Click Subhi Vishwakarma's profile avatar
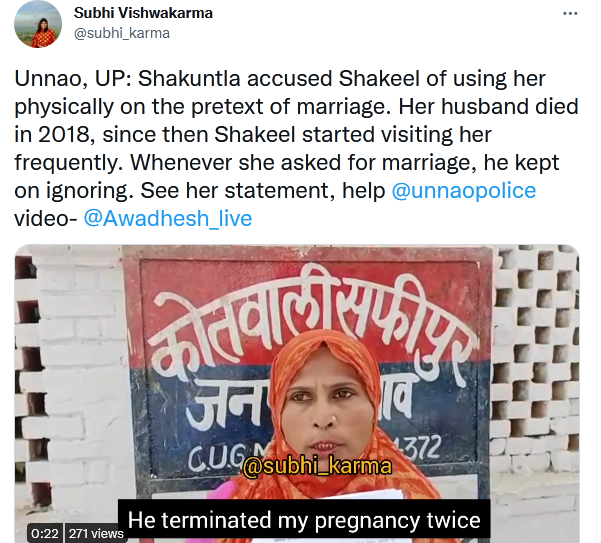The height and width of the screenshot is (543, 601). pos(38,24)
